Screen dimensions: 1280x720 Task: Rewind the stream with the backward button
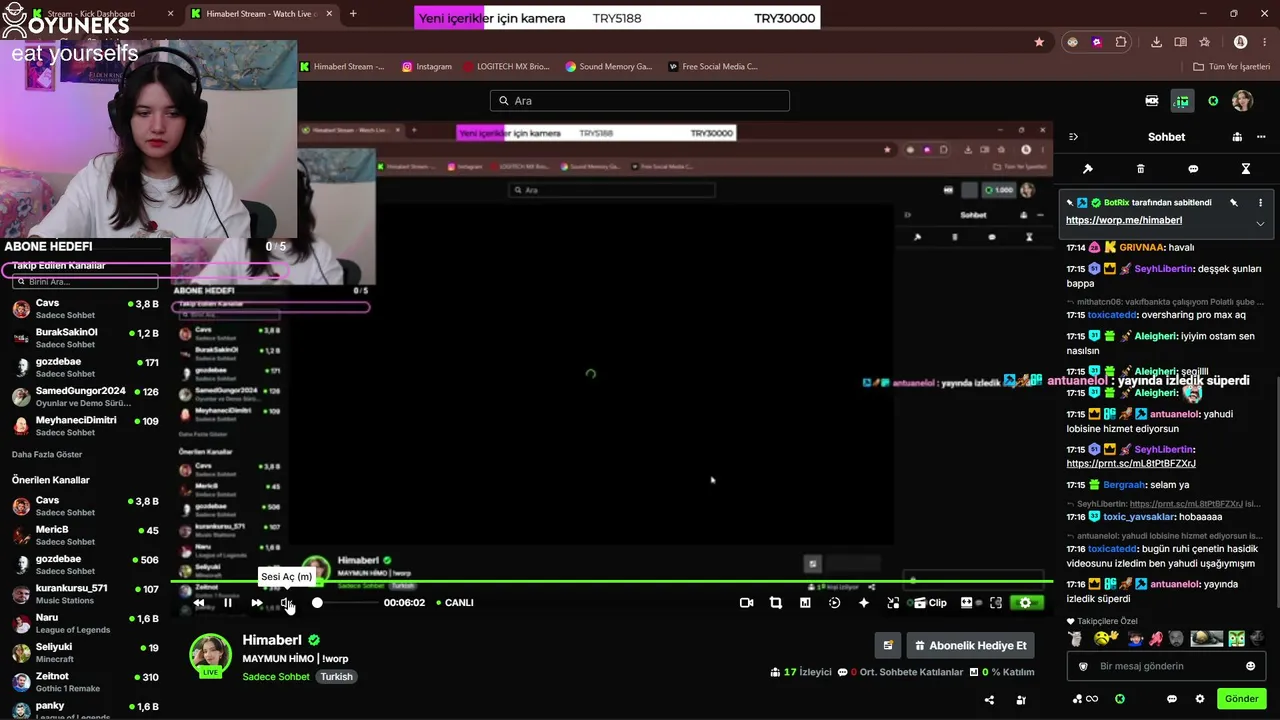(199, 603)
